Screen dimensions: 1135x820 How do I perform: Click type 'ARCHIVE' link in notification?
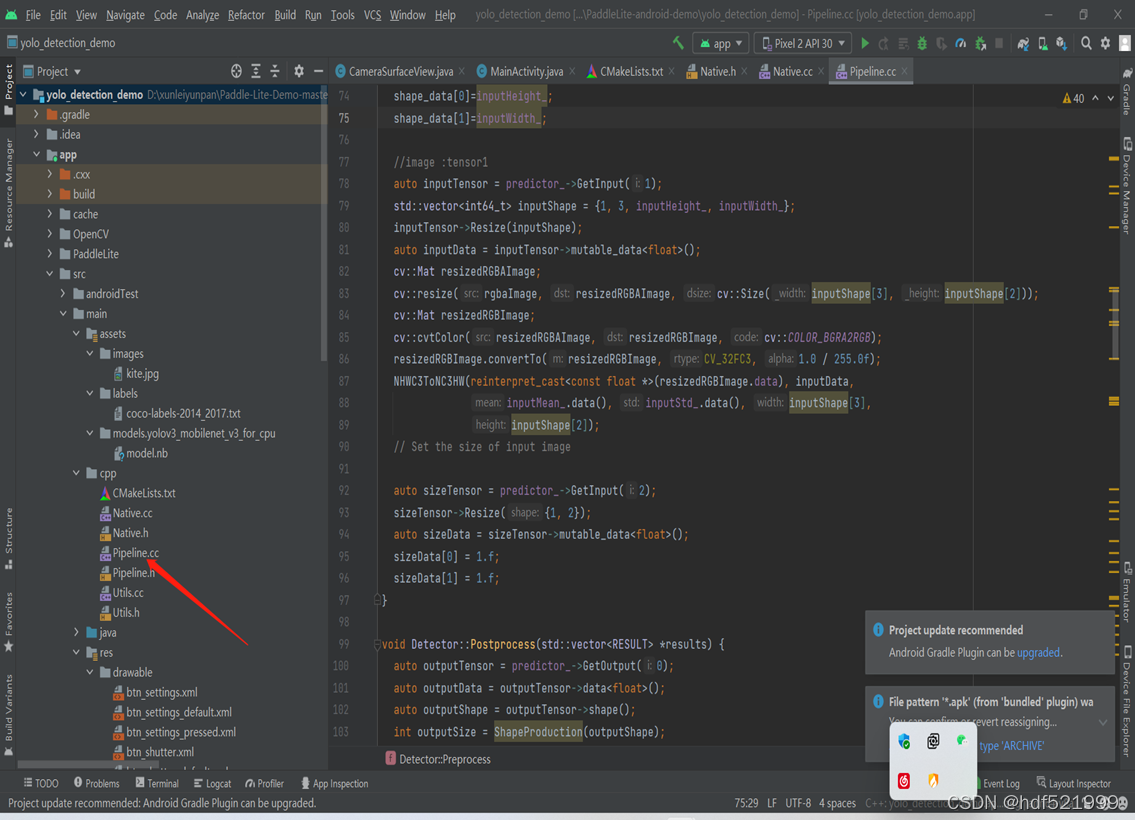click(x=1011, y=746)
